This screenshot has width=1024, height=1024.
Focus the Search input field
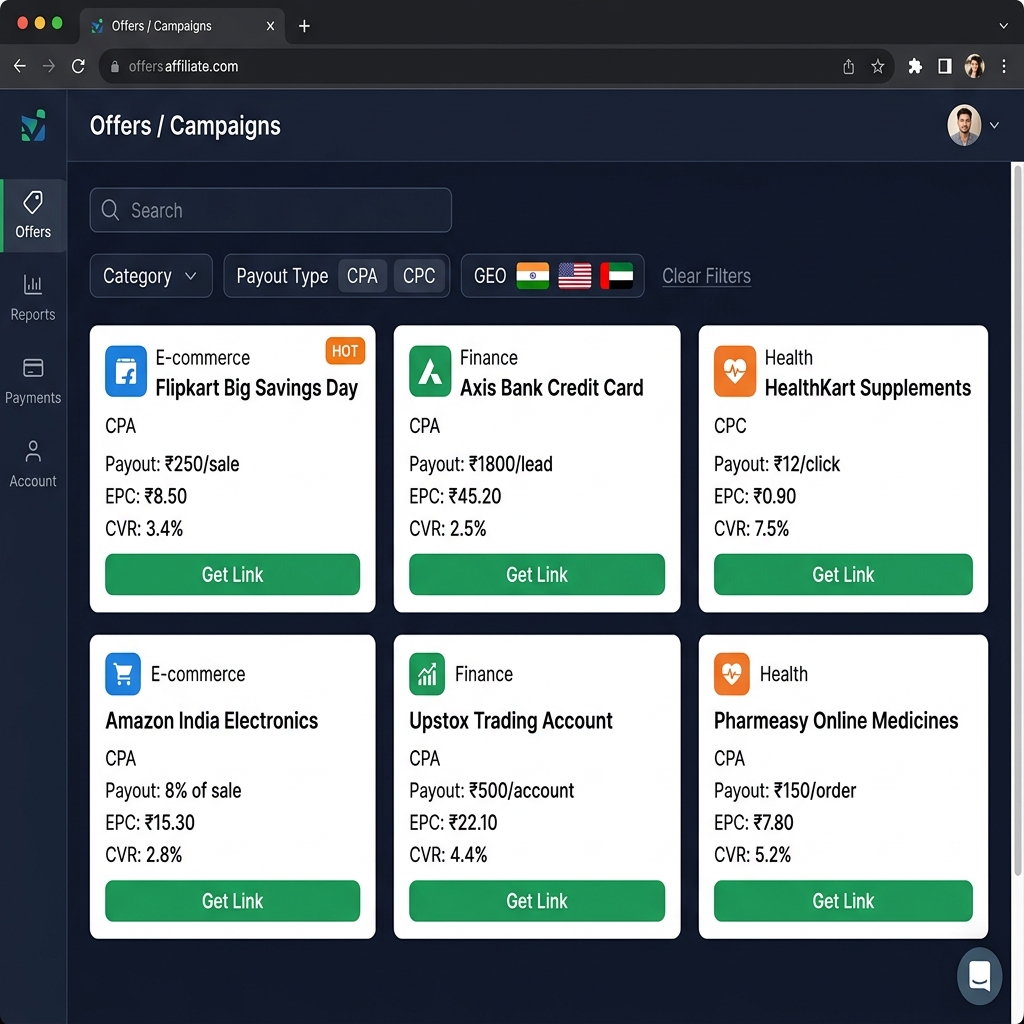pyautogui.click(x=270, y=210)
